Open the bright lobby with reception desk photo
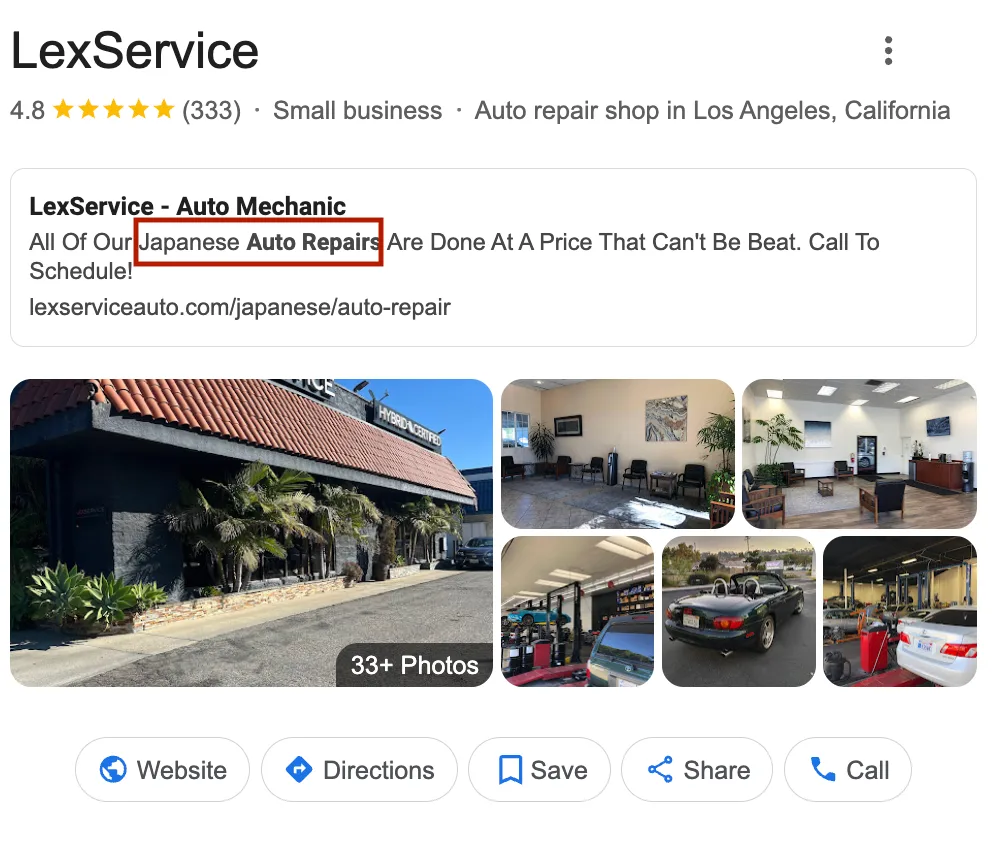This screenshot has width=998, height=844. [x=859, y=454]
